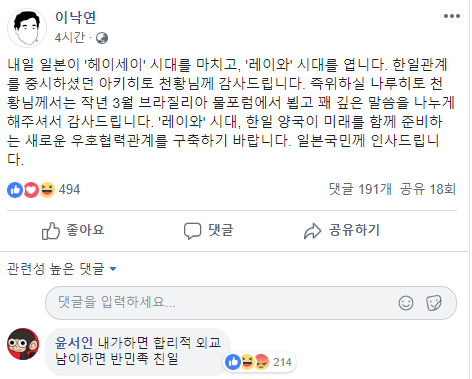Click the laughing reaction icon on post
Screen dimensions: 472x379
[47, 190]
